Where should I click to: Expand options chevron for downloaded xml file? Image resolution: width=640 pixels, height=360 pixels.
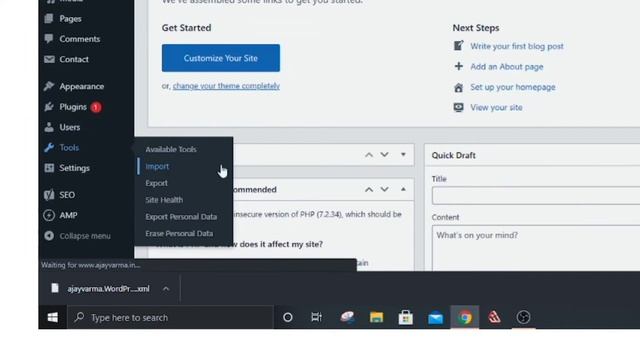166,289
